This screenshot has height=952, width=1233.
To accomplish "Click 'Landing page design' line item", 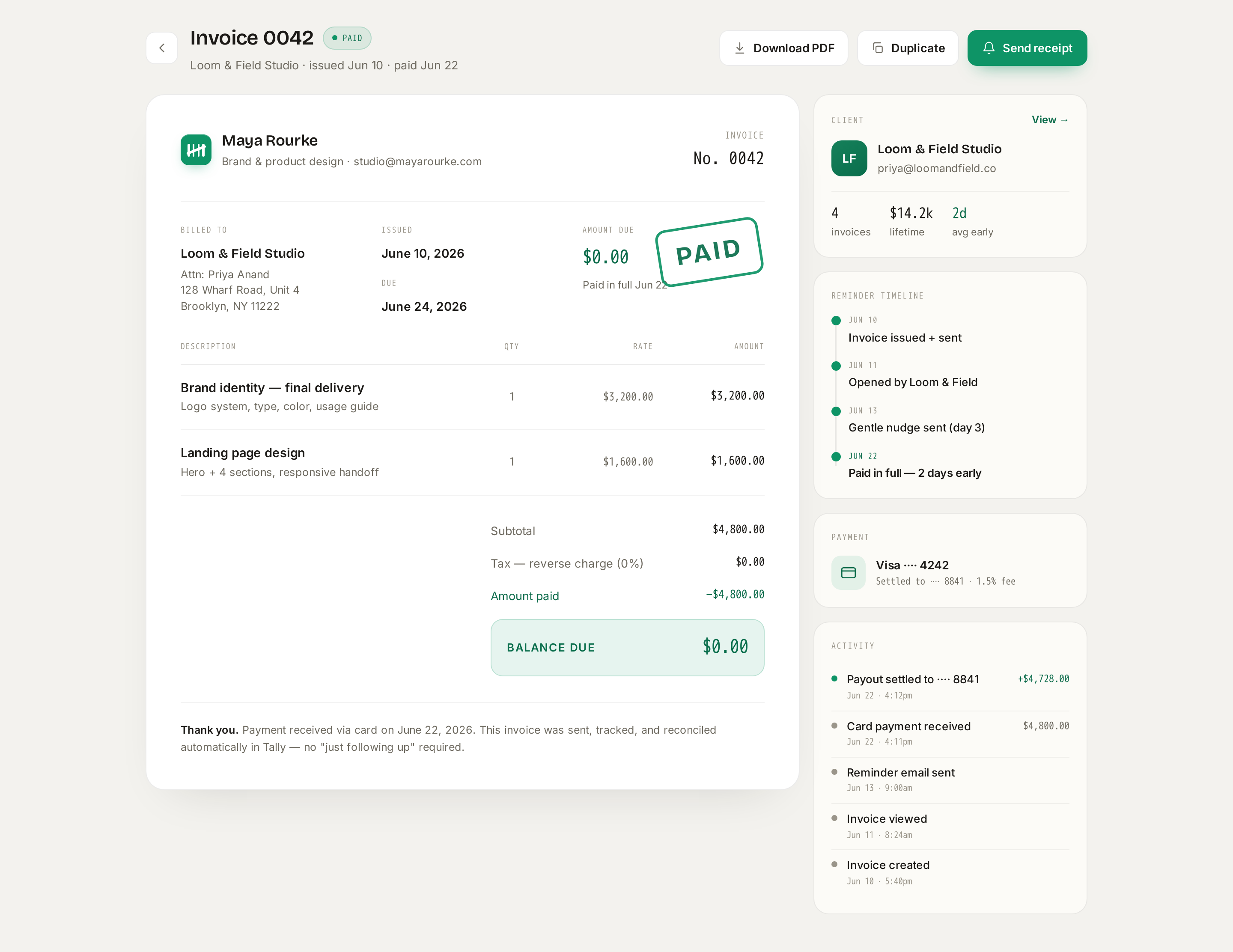I will pyautogui.click(x=243, y=452).
